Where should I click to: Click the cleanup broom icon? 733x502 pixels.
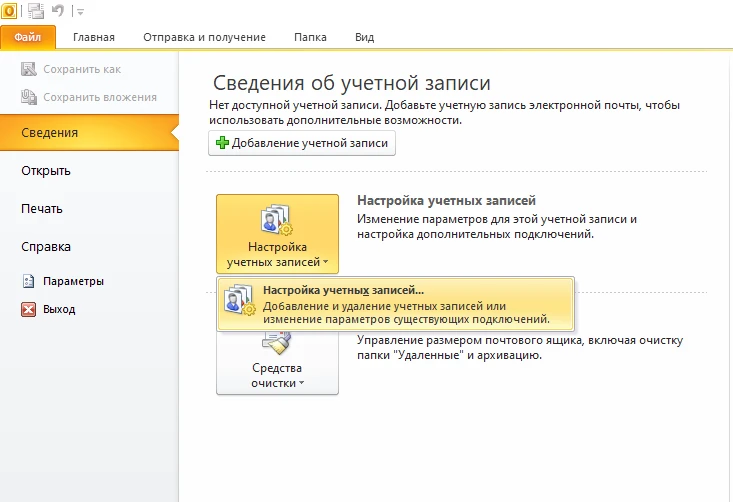click(276, 344)
